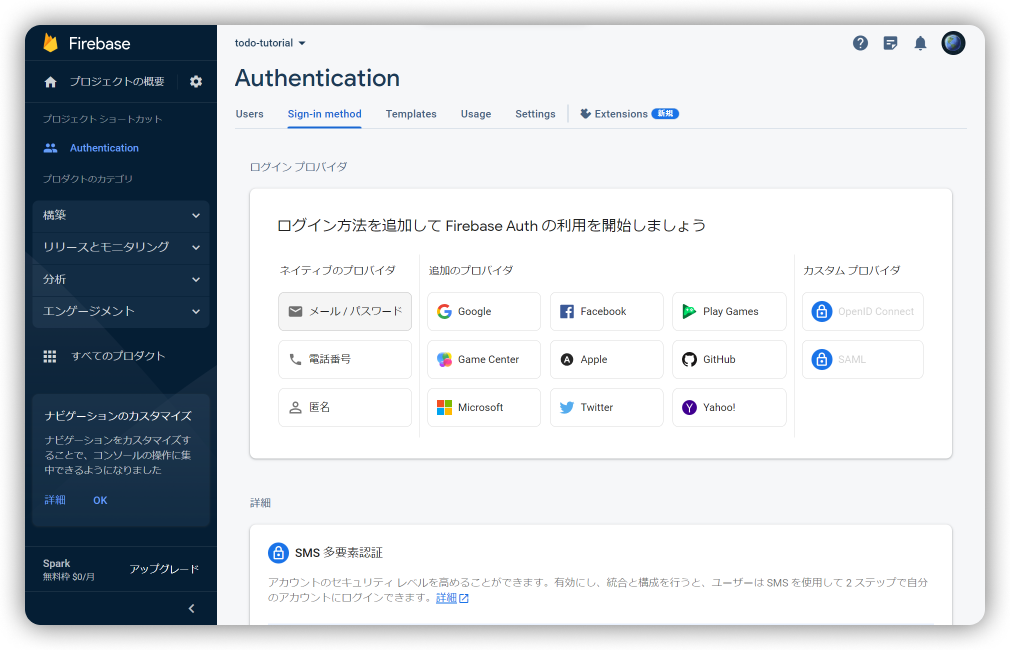
Task: Click the アップグレード button
Action: (164, 569)
